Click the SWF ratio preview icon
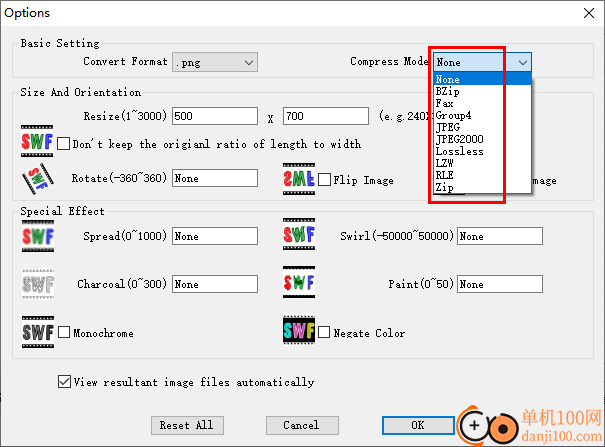The width and height of the screenshot is (605, 447). pos(37,141)
